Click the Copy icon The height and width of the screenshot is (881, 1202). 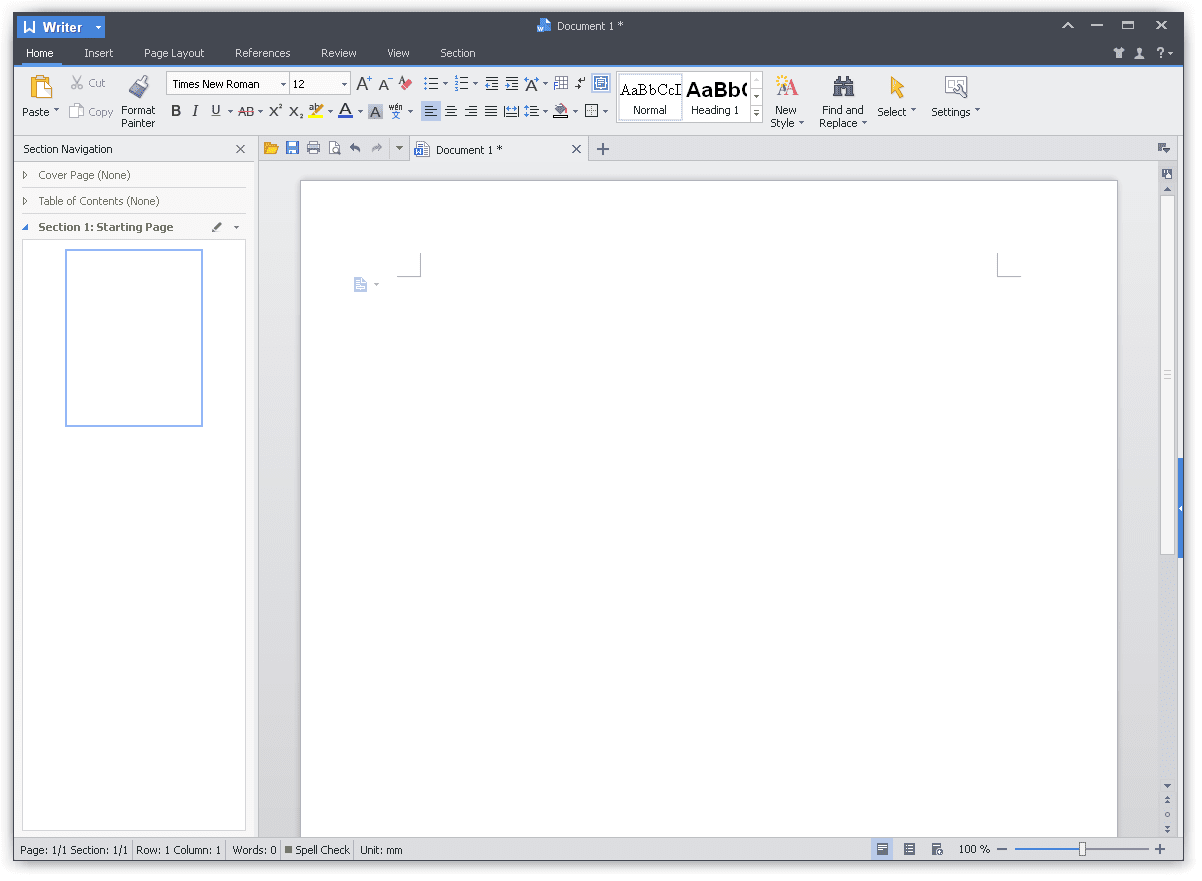(76, 111)
